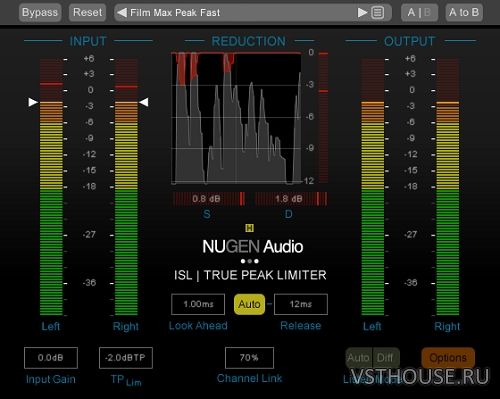Go to previous preset arrow
This screenshot has width=500, height=399.
coord(122,13)
